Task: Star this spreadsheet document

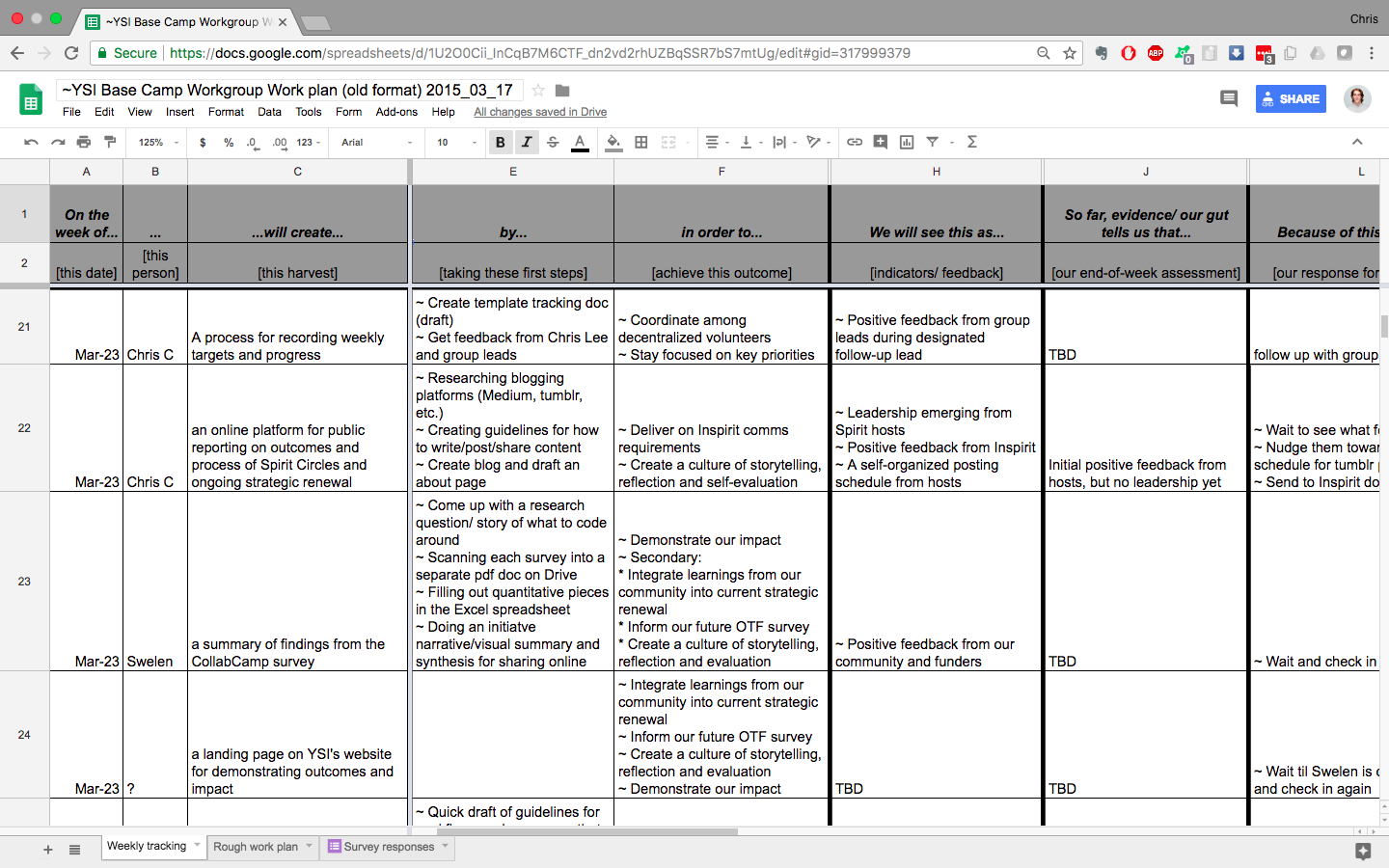Action: (x=538, y=90)
